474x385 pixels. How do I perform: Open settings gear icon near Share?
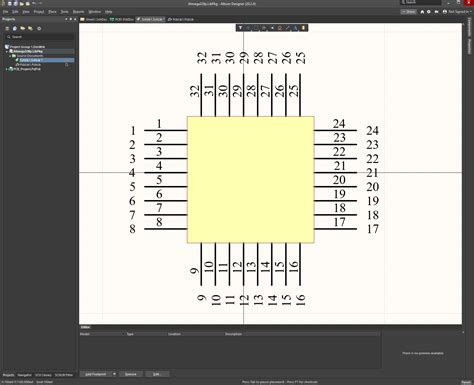(429, 12)
